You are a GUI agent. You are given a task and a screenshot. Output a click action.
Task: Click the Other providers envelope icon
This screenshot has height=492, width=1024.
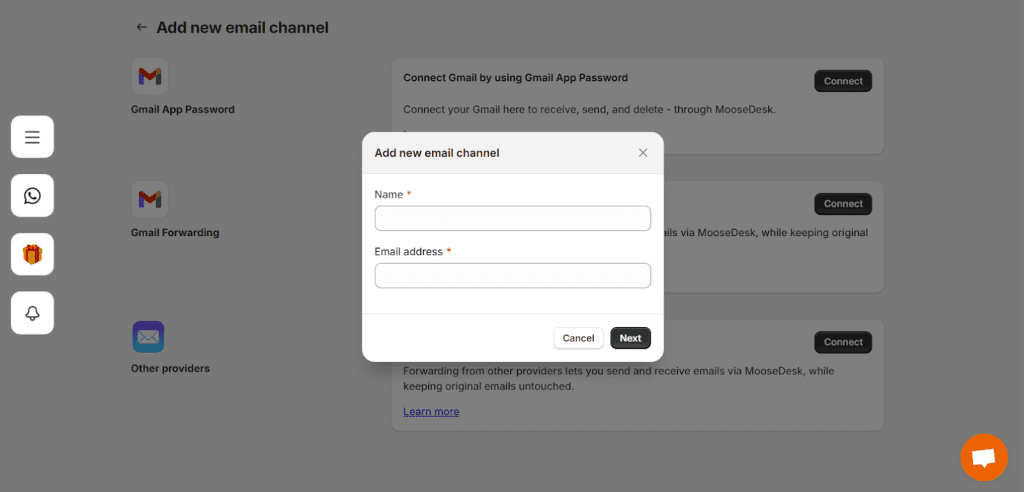coord(148,337)
